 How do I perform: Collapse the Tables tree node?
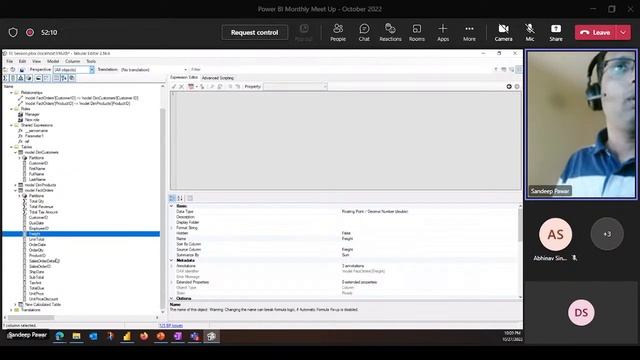[x=11, y=147]
